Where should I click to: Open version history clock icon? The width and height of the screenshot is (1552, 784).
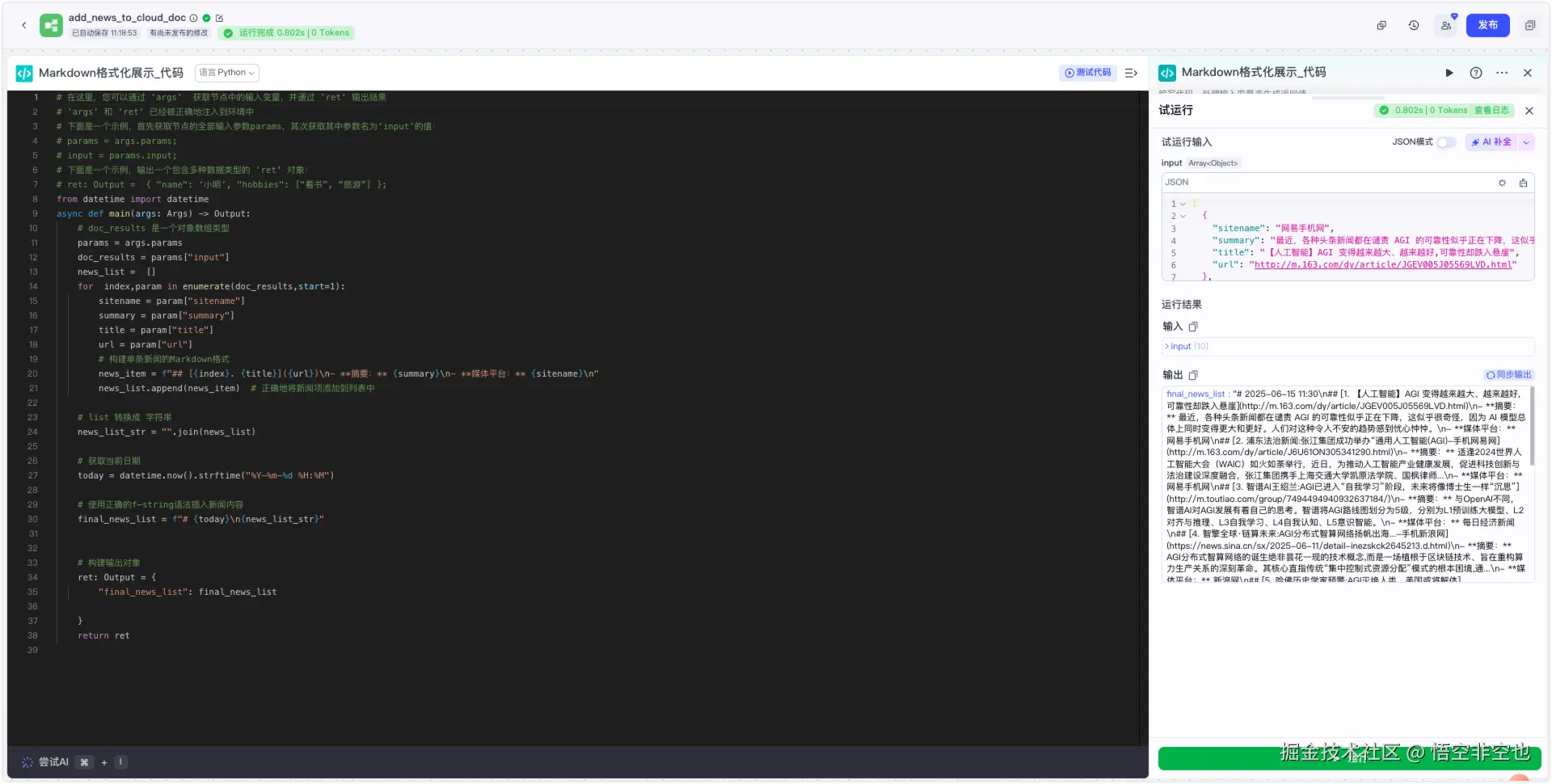(1414, 25)
